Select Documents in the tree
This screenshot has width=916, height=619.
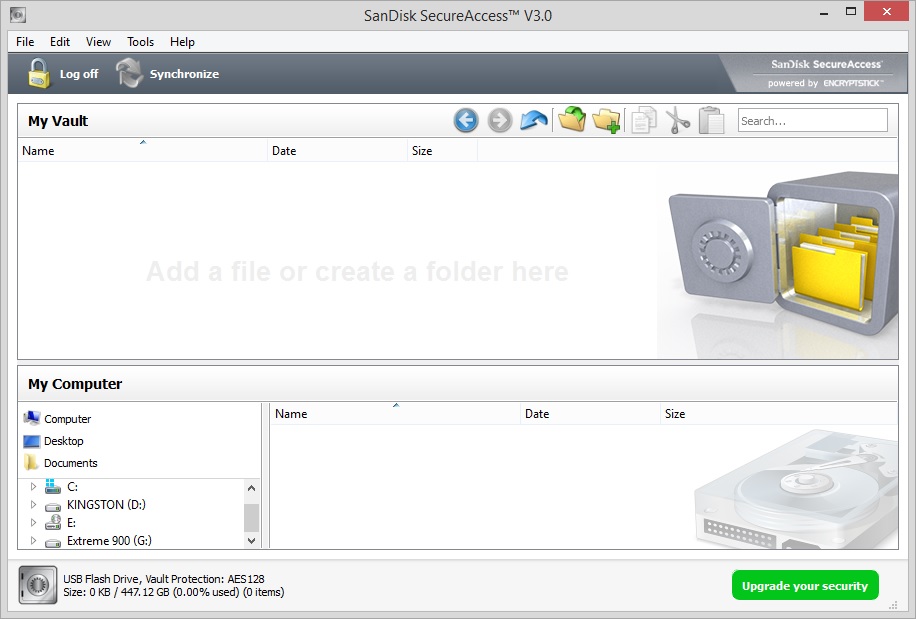(x=71, y=463)
